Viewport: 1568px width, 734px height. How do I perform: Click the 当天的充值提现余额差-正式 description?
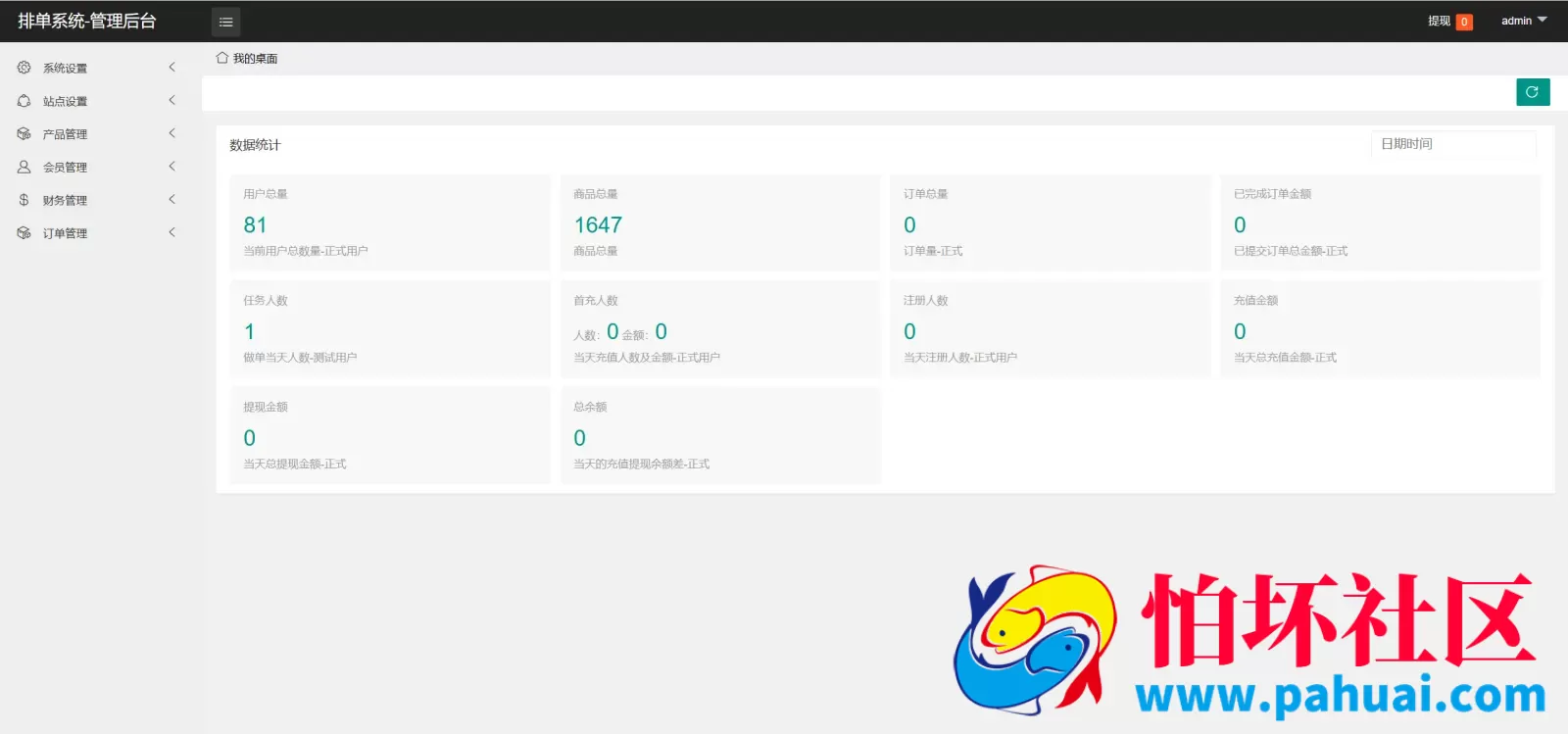coord(641,465)
